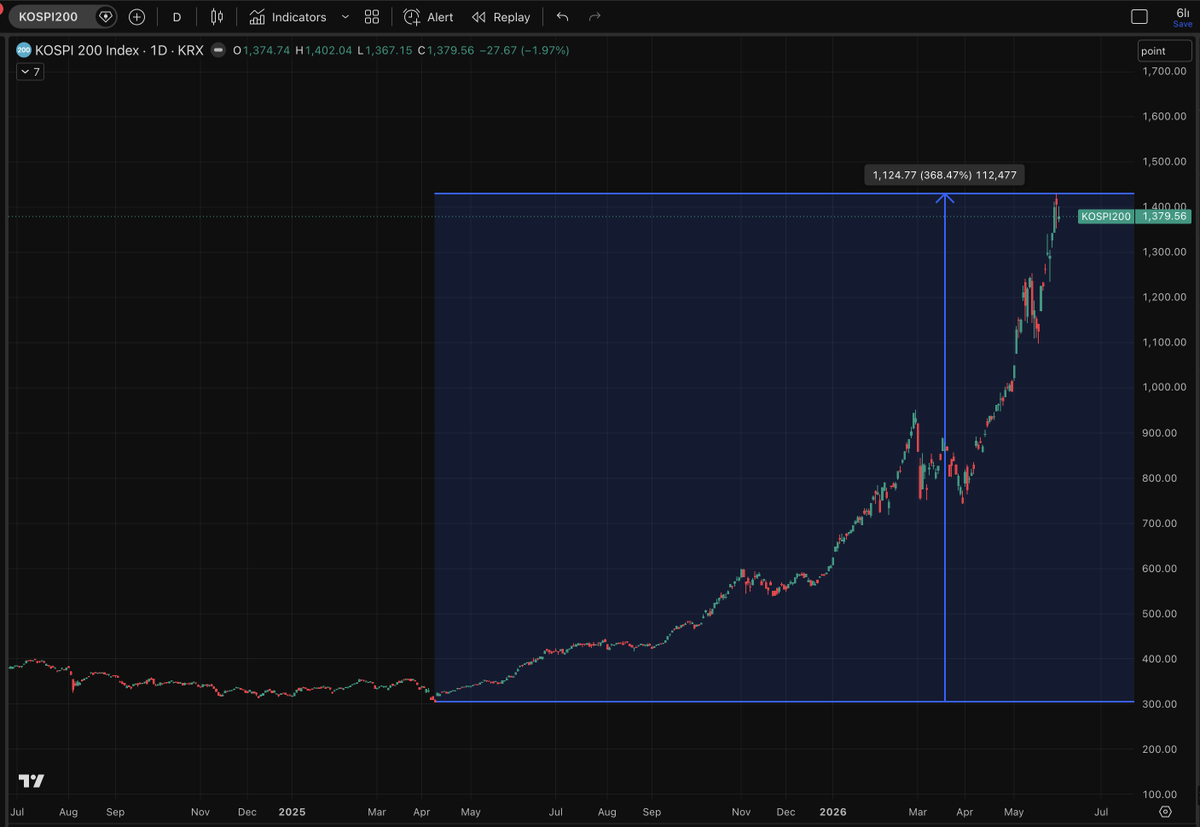Add a compare symbol with the plus icon
The width and height of the screenshot is (1200, 827).
click(137, 17)
